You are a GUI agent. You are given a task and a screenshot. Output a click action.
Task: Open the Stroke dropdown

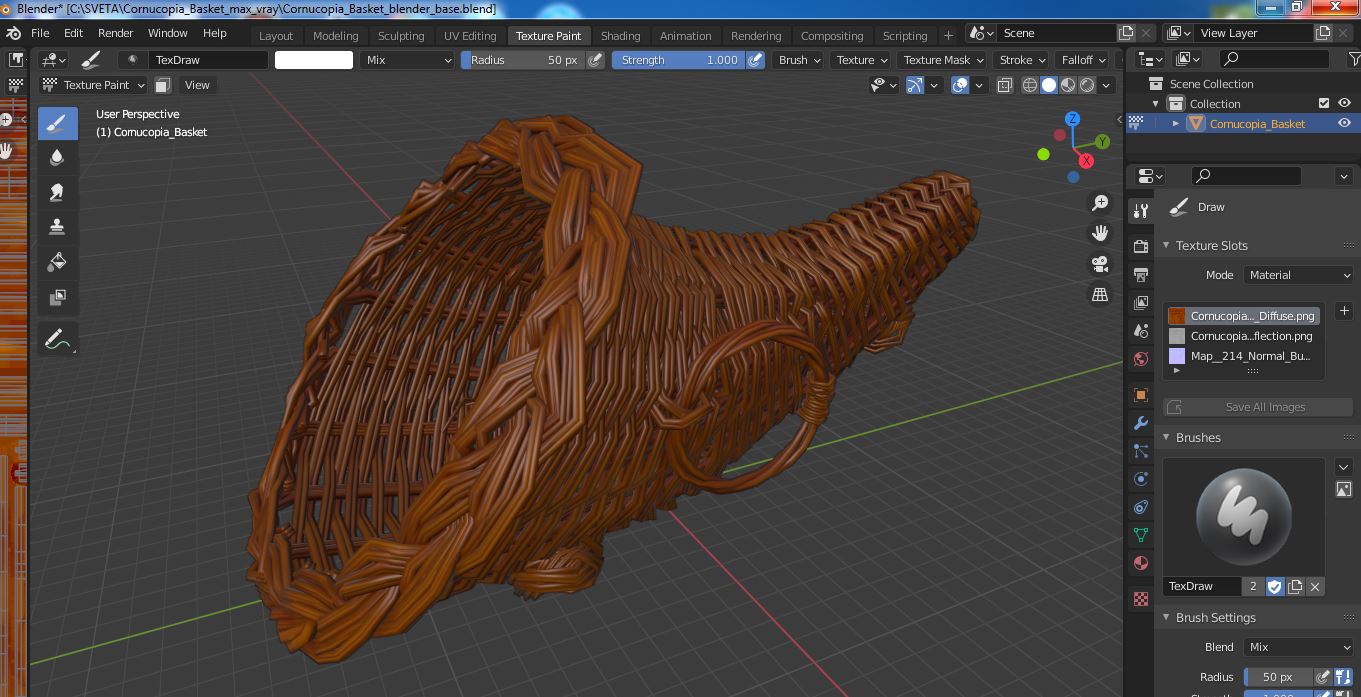tap(1021, 60)
